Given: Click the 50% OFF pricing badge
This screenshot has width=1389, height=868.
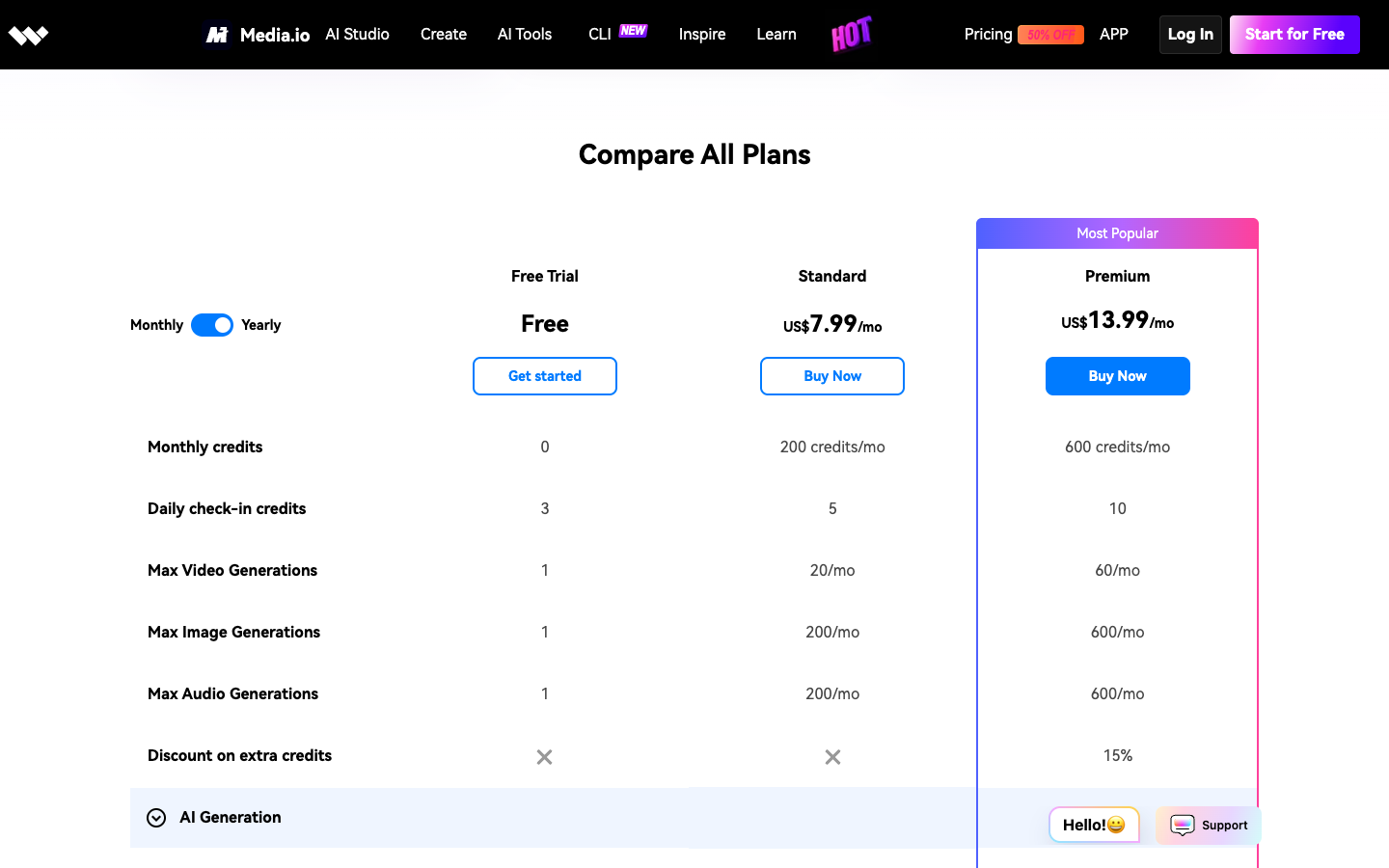Looking at the screenshot, I should pos(1050,35).
